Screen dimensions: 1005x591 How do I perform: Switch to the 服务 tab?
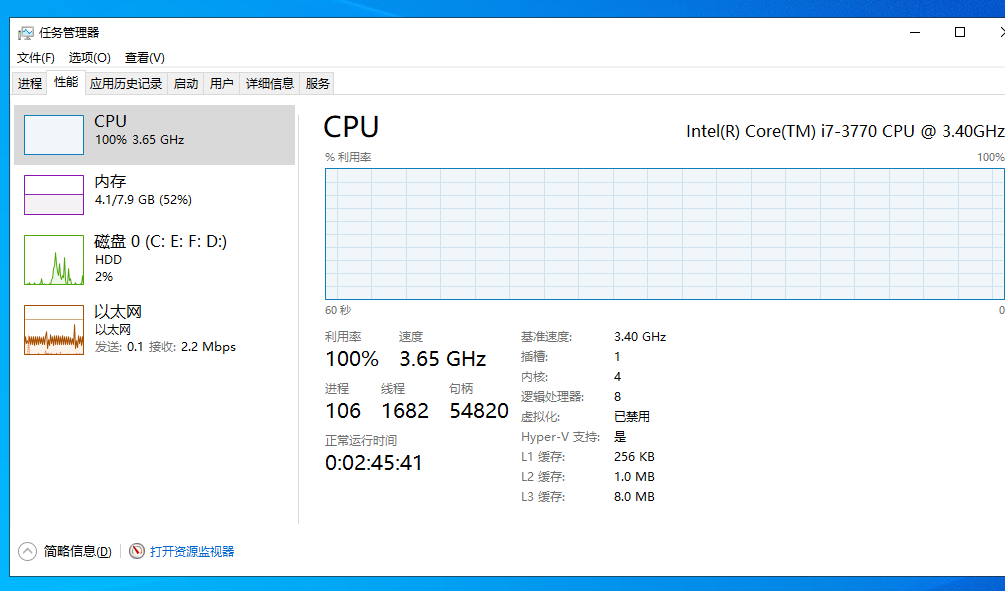pos(317,84)
